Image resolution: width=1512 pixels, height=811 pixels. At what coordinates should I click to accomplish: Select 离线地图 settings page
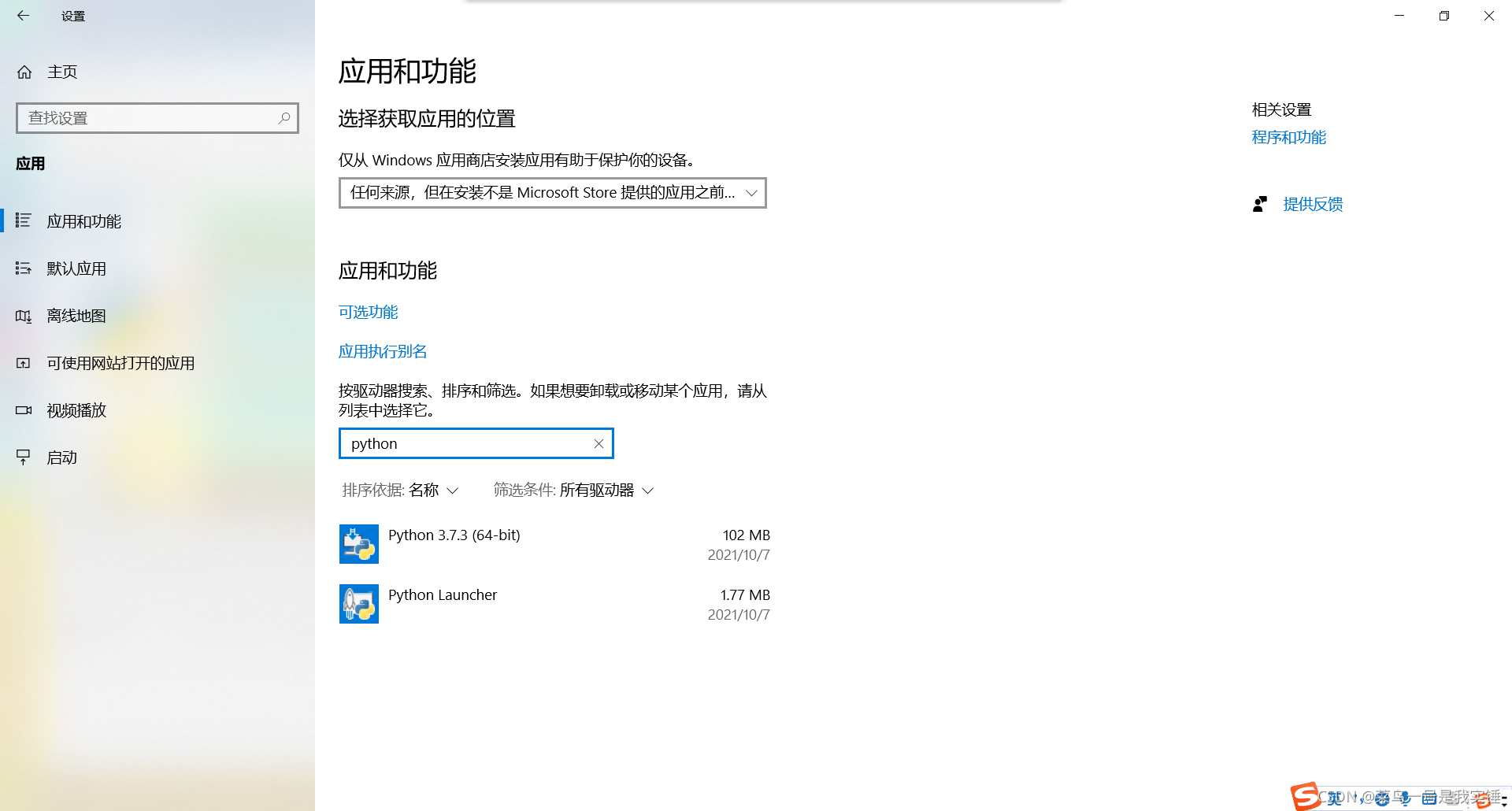75,316
